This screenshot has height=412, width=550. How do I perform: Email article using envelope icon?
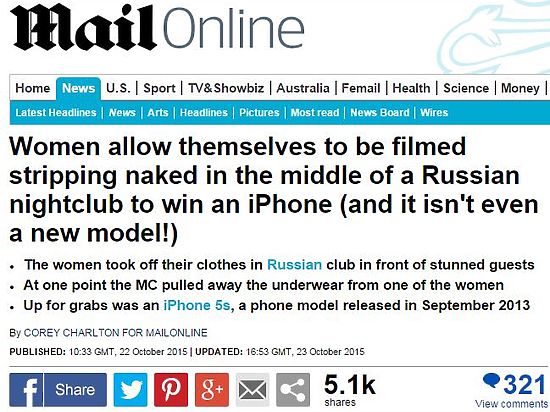pyautogui.click(x=253, y=390)
